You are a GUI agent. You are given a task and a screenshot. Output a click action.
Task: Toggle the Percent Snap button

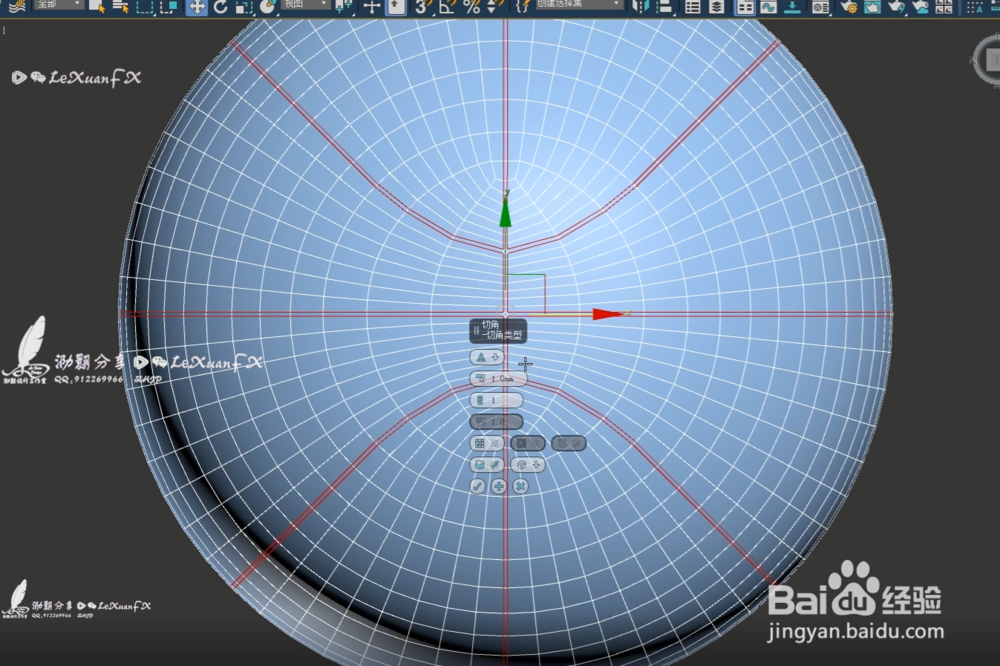(x=472, y=7)
